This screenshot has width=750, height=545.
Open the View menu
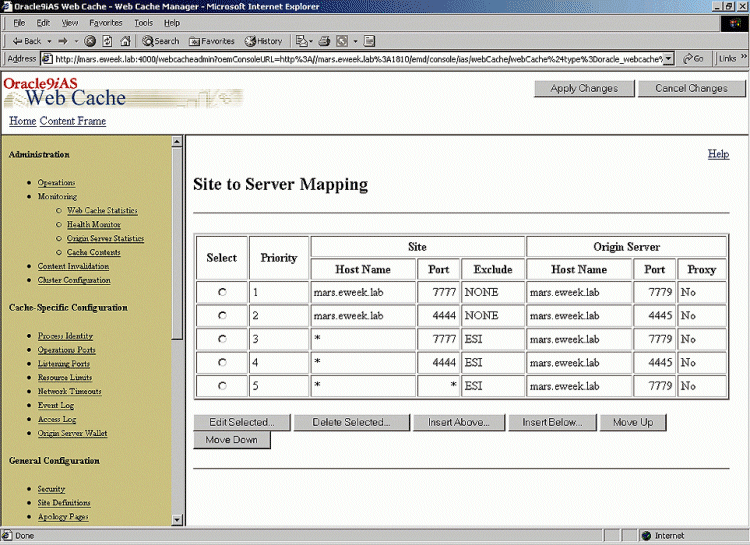point(70,23)
